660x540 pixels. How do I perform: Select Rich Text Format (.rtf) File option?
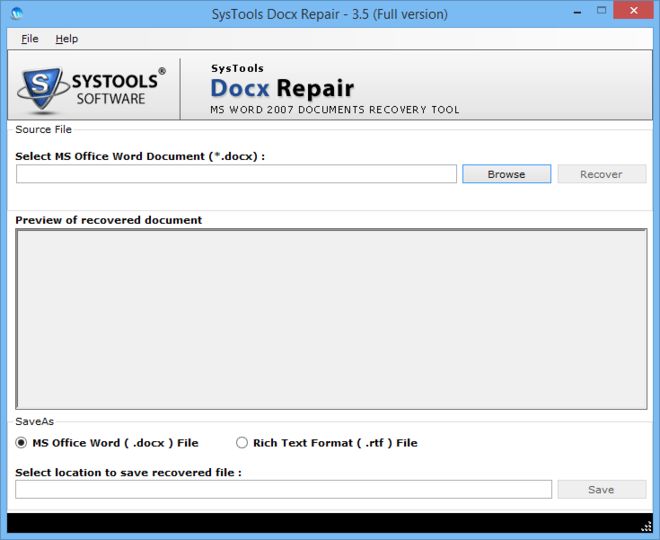[327, 443]
